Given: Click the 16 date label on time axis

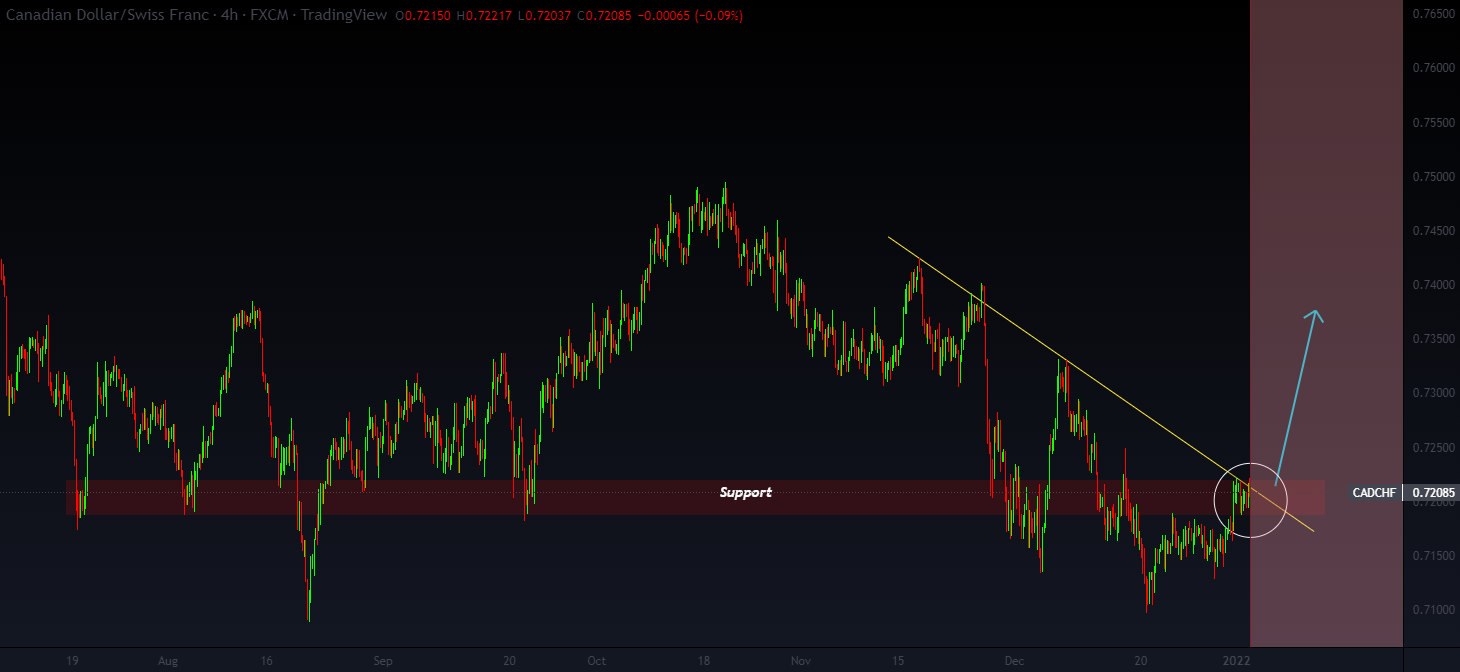Looking at the screenshot, I should tap(266, 661).
